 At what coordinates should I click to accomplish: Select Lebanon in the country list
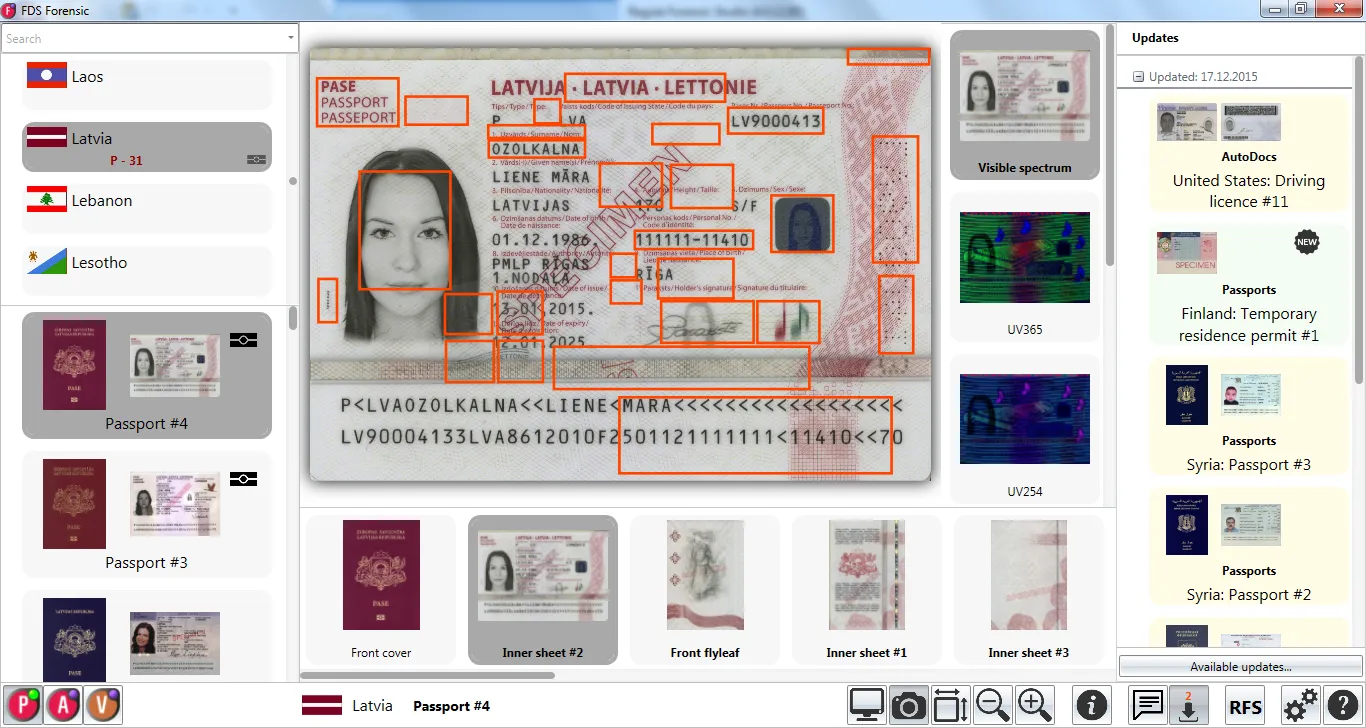point(147,201)
